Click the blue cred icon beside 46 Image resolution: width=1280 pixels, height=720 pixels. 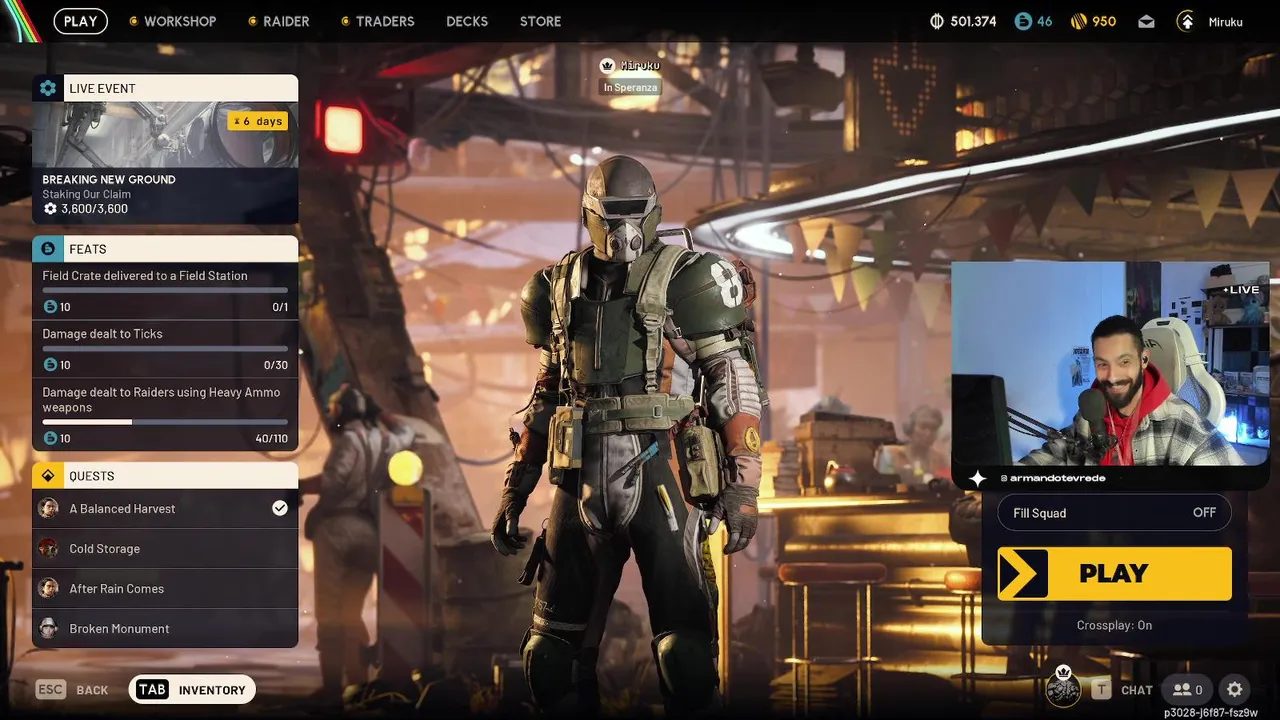[1022, 21]
